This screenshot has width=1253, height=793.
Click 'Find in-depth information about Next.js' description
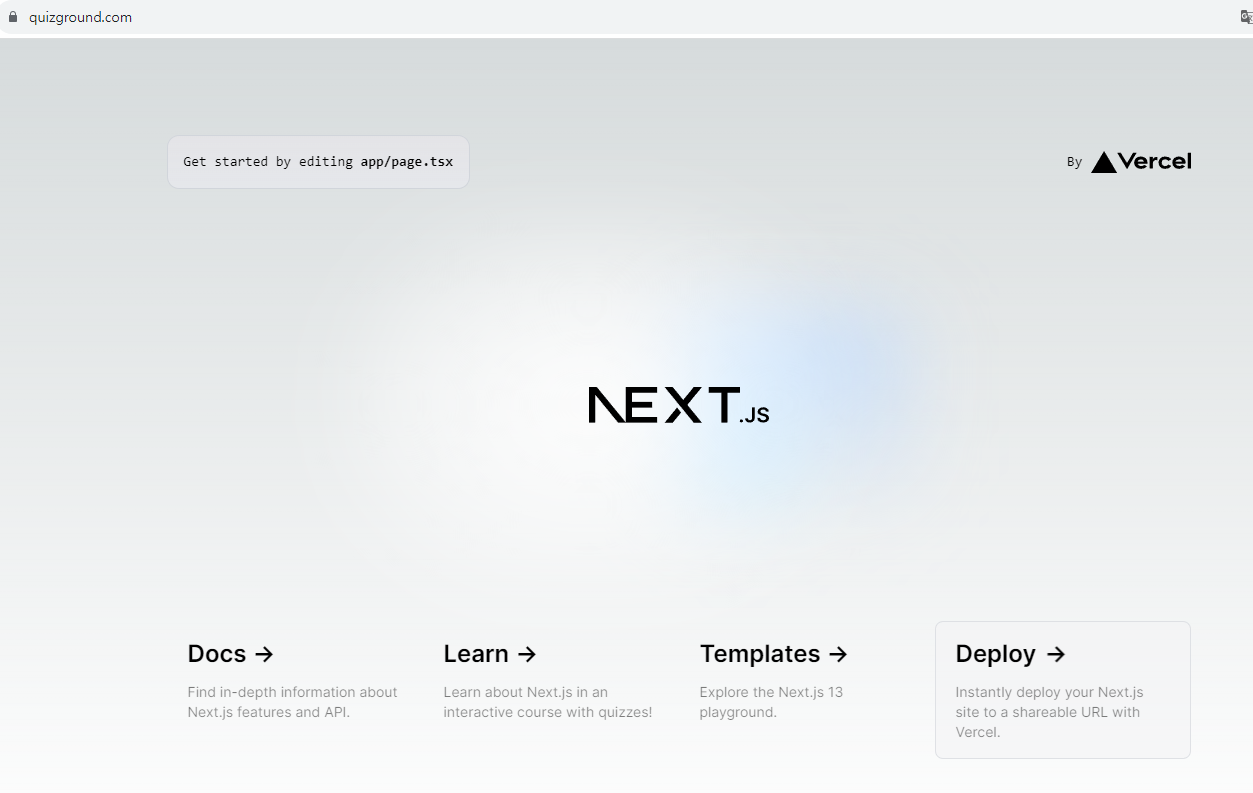292,702
